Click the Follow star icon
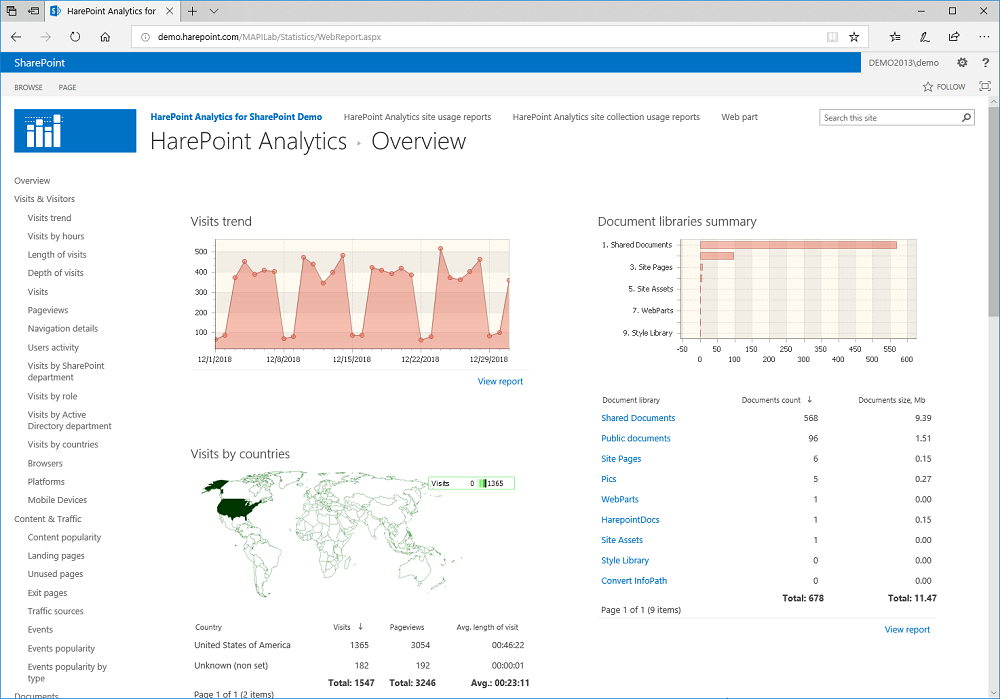The width and height of the screenshot is (1000, 699). coord(928,87)
